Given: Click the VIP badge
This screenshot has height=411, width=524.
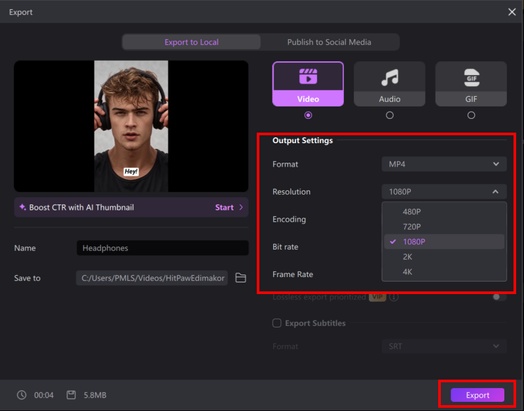Looking at the screenshot, I should [x=377, y=297].
